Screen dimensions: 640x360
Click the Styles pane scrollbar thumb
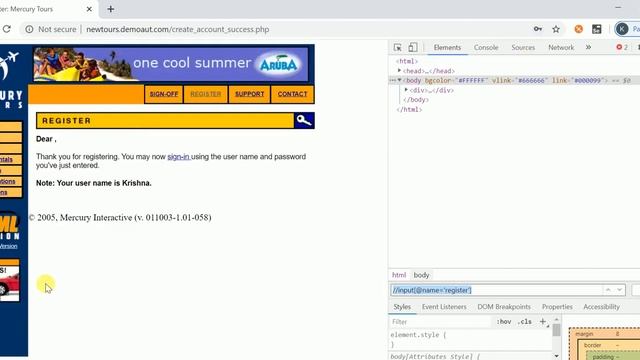556,330
